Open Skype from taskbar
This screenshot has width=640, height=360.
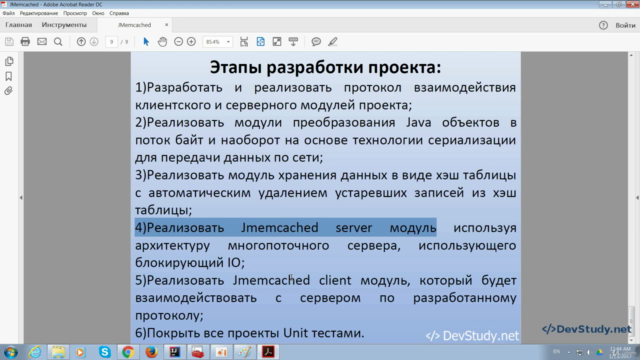point(104,352)
